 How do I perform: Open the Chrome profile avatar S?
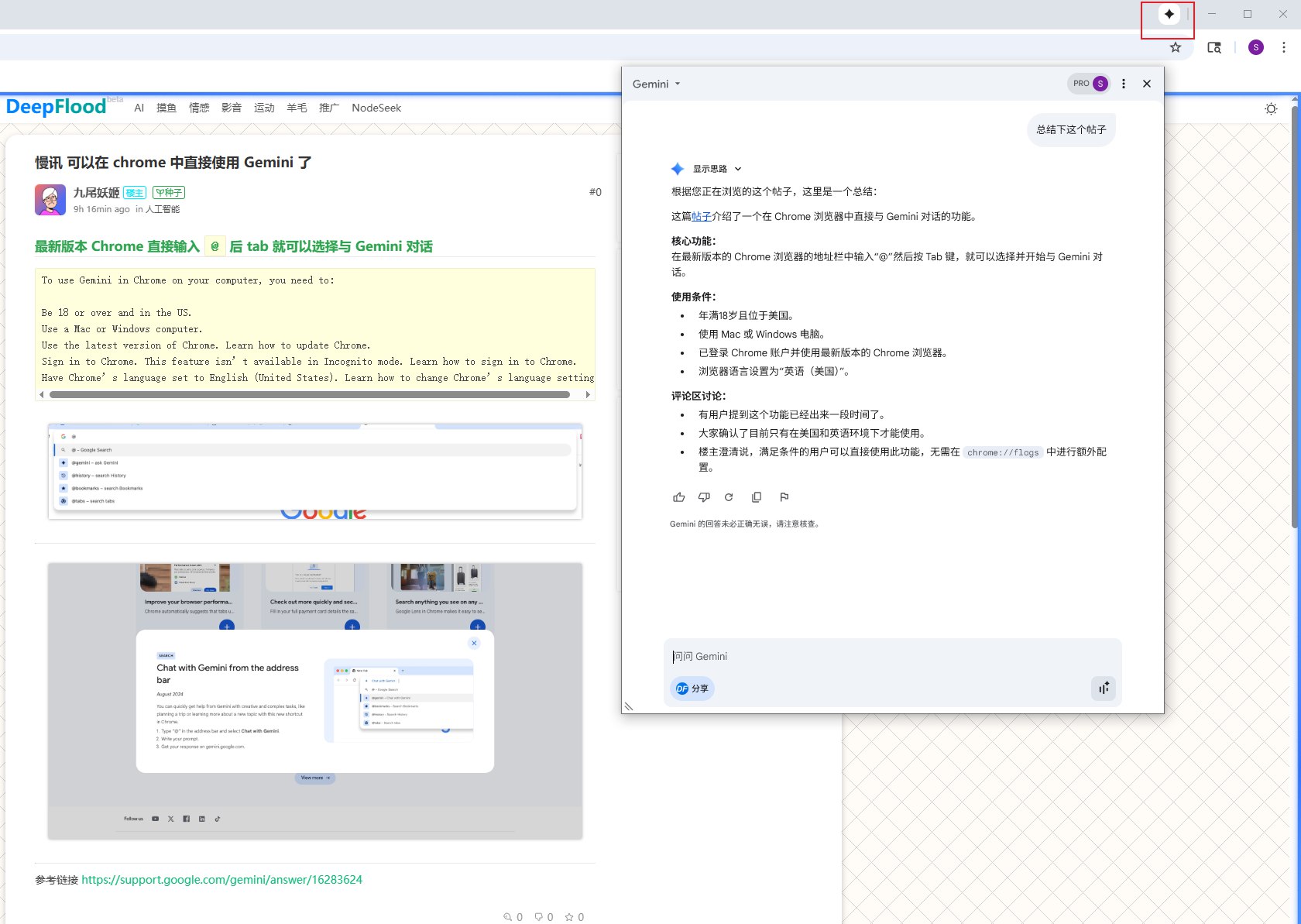1256,47
